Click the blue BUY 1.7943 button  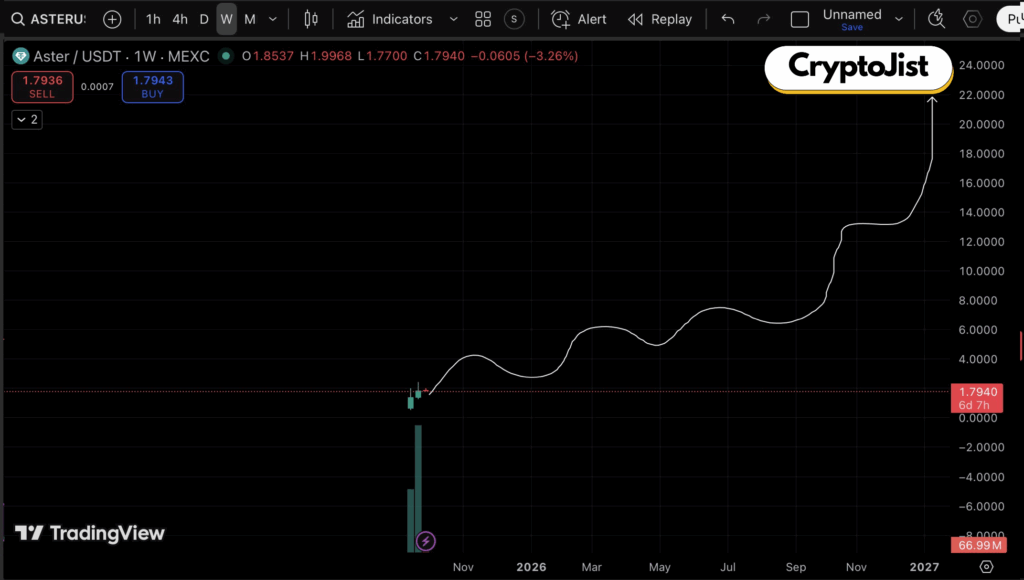152,87
